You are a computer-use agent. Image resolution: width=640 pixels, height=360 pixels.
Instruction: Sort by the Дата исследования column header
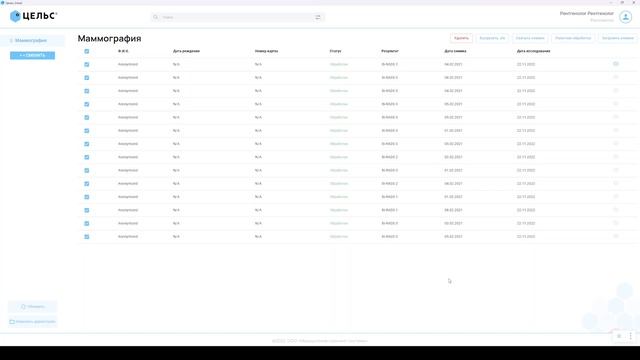(533, 51)
